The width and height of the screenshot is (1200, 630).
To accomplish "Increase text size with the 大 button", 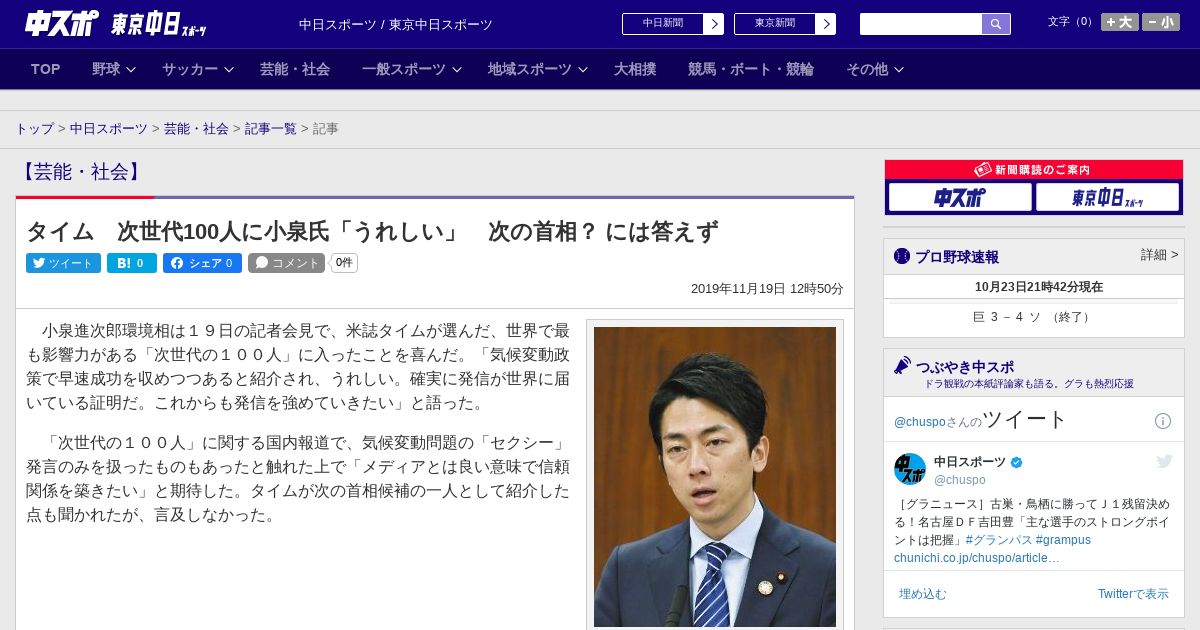I will click(x=1119, y=22).
